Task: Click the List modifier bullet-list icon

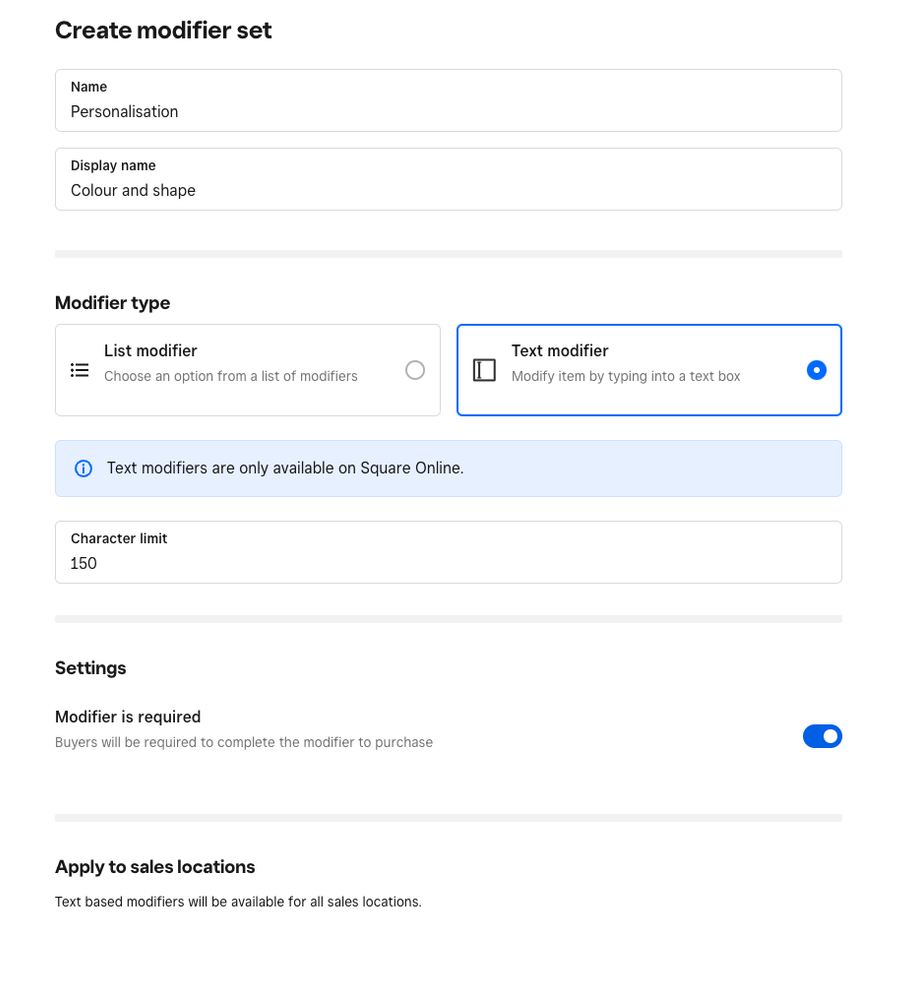Action: [80, 370]
